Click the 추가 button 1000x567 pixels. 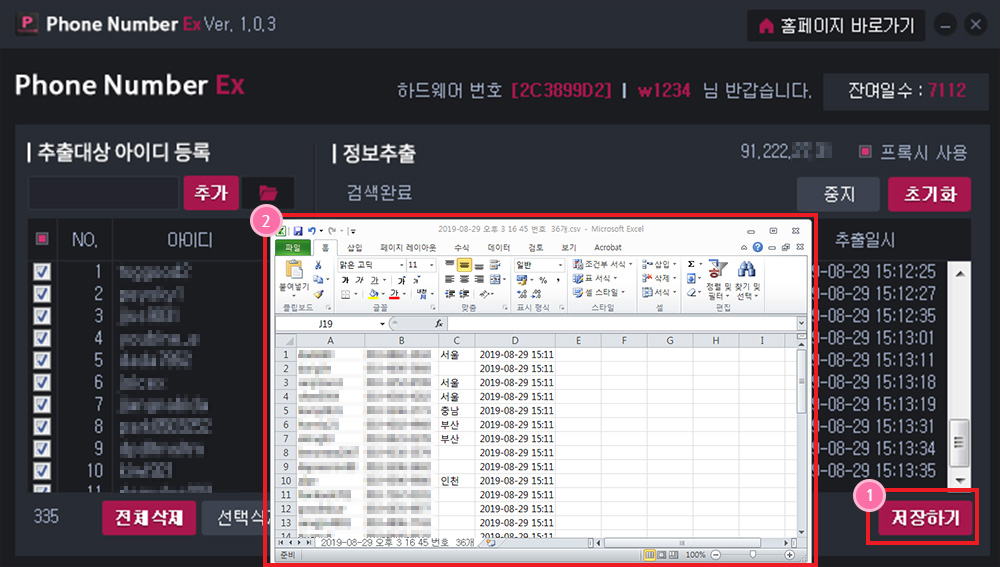point(211,193)
